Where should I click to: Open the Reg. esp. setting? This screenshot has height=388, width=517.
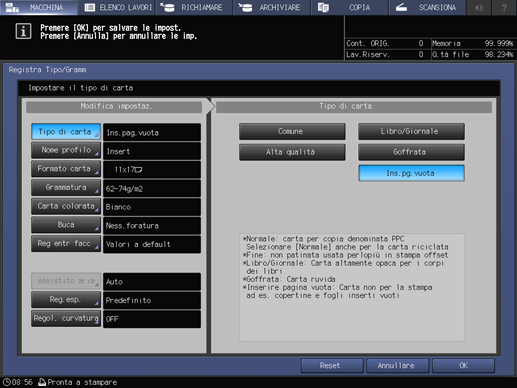66,300
